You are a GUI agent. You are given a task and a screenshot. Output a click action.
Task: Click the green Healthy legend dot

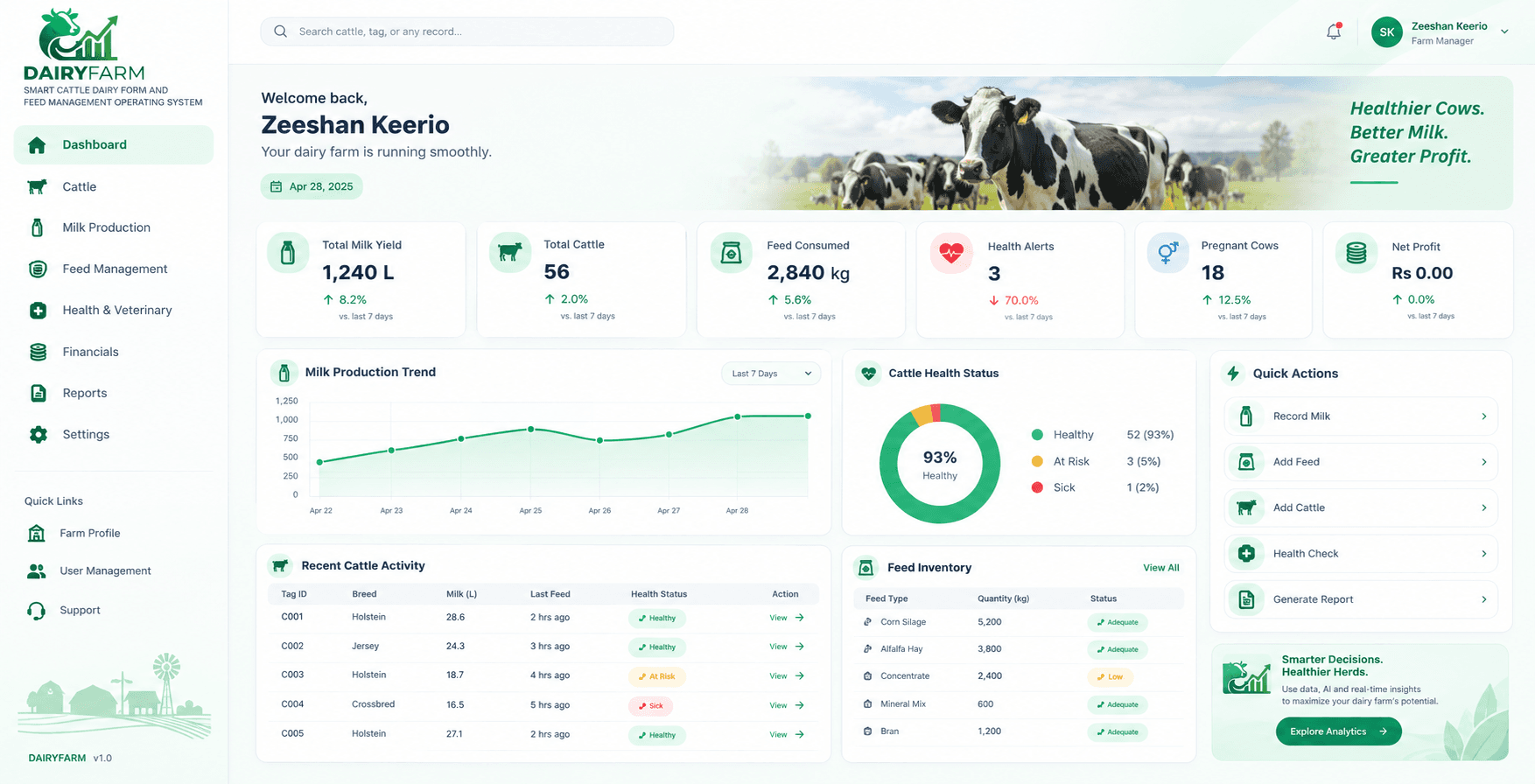coord(1037,435)
